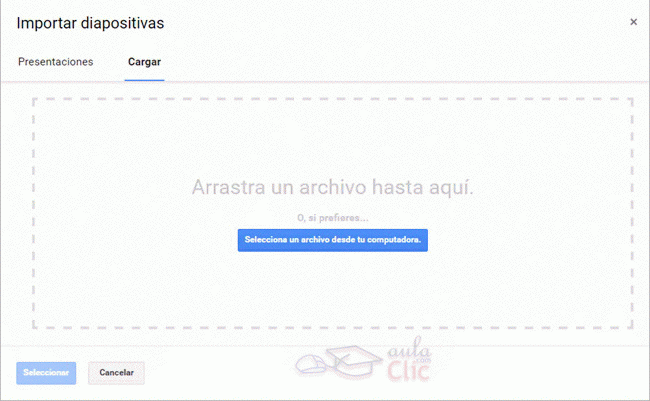650x401 pixels.
Task: Click the 'Importar diapositivas' dialog title
Action: point(90,22)
